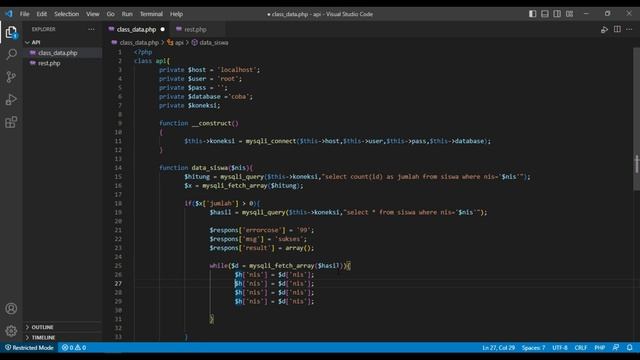Open the Run menu
Viewport: 640px width, 360px height.
click(x=127, y=14)
